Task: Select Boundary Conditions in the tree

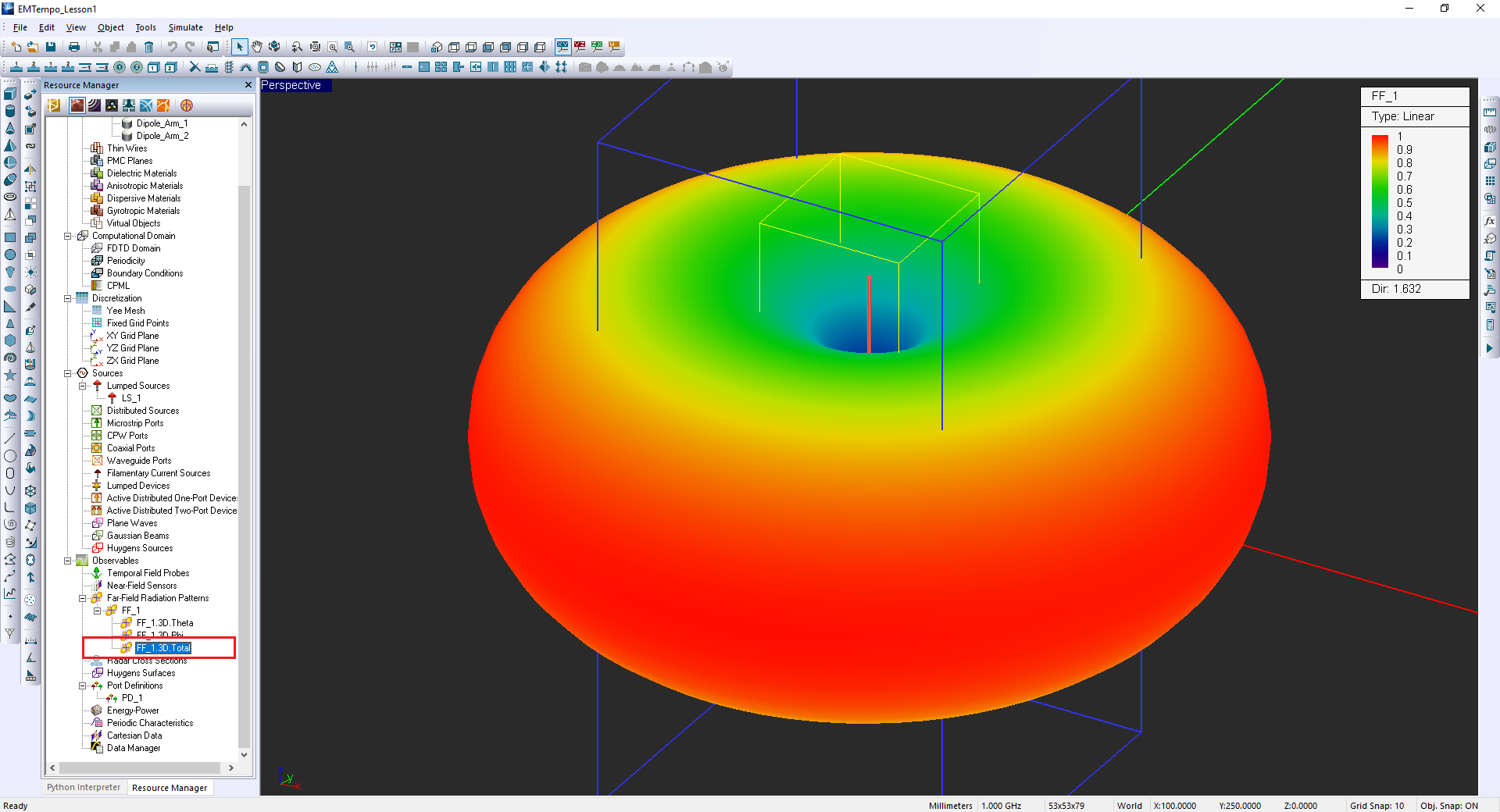Action: [145, 273]
